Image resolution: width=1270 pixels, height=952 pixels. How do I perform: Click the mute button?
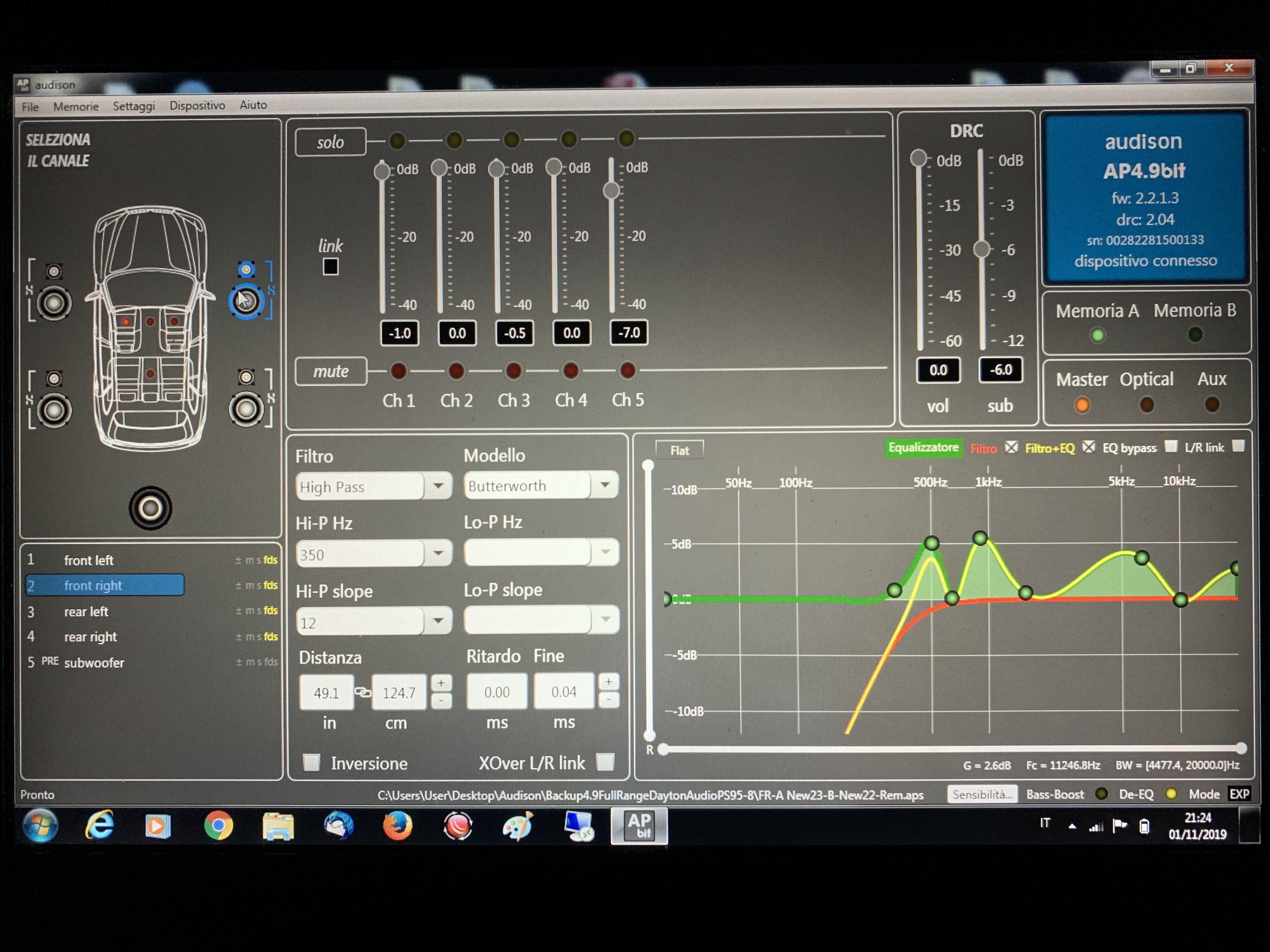(x=331, y=371)
